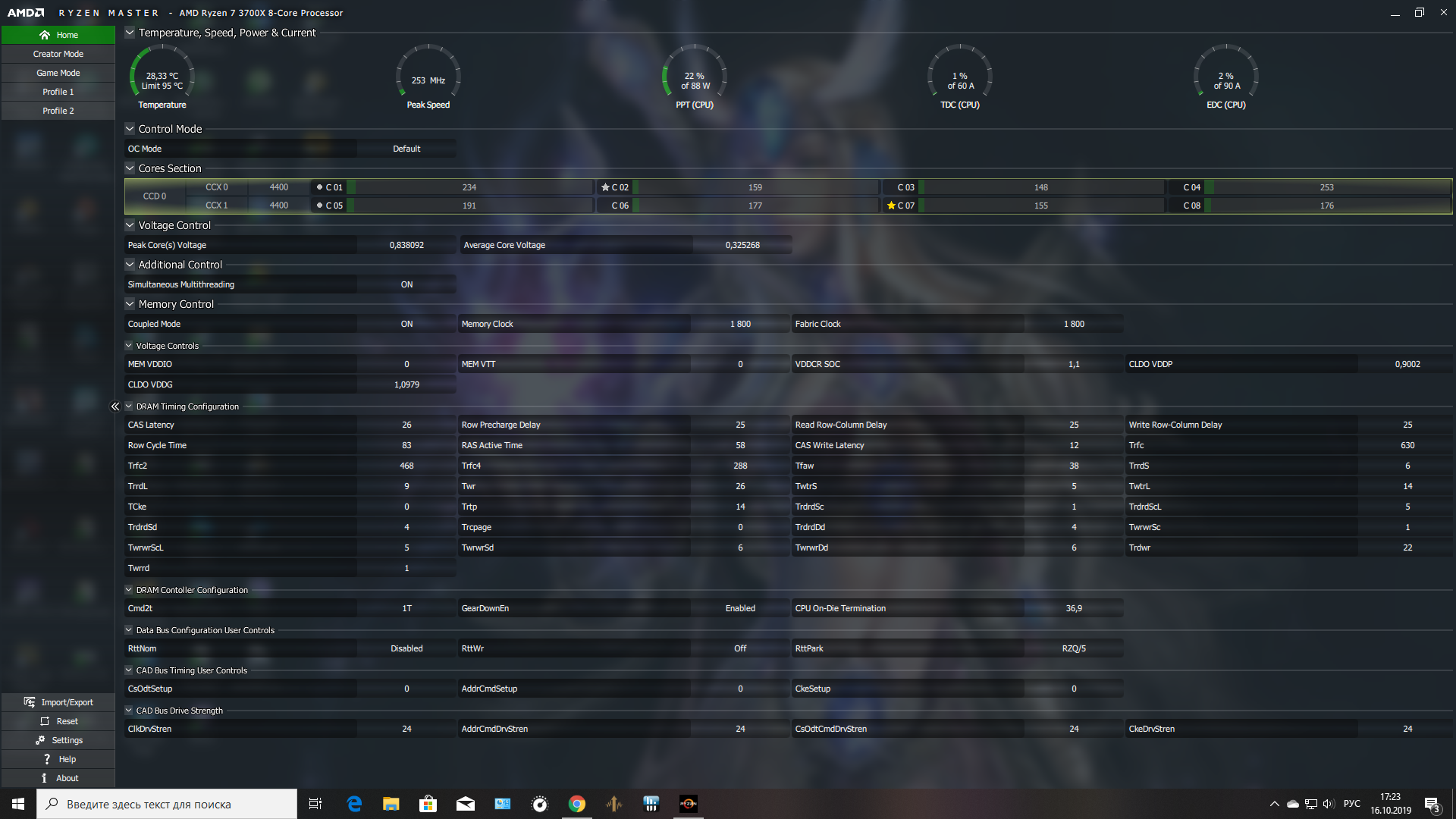Collapse the Memory Control section
Screen dimensions: 1456x819
click(130, 304)
